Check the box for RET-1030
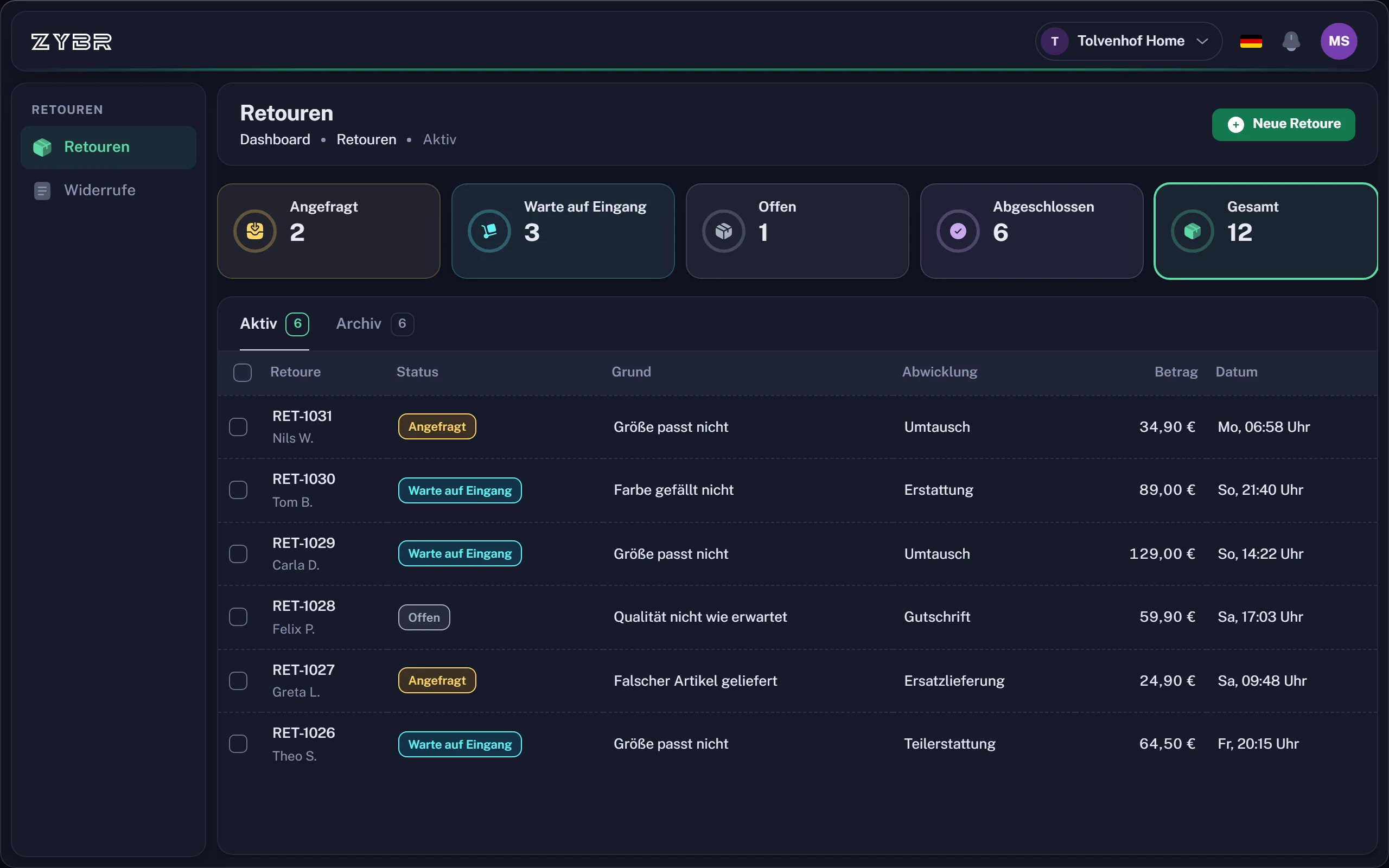 pos(238,490)
